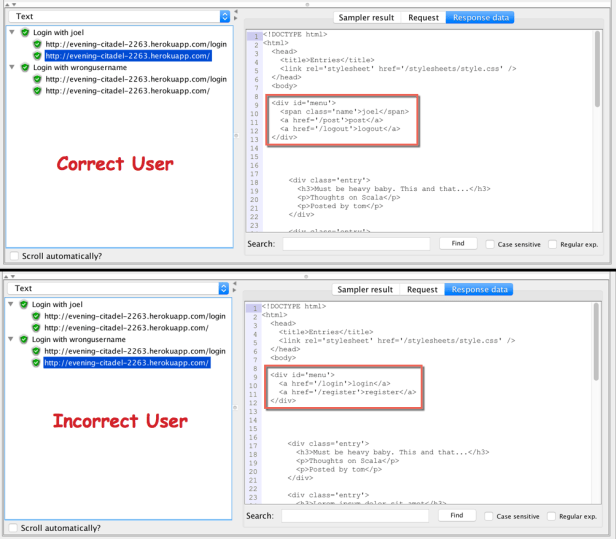Switch to 'Sampler result' tab in bottom panel
Viewport: 616px width, 539px height.
pyautogui.click(x=365, y=290)
